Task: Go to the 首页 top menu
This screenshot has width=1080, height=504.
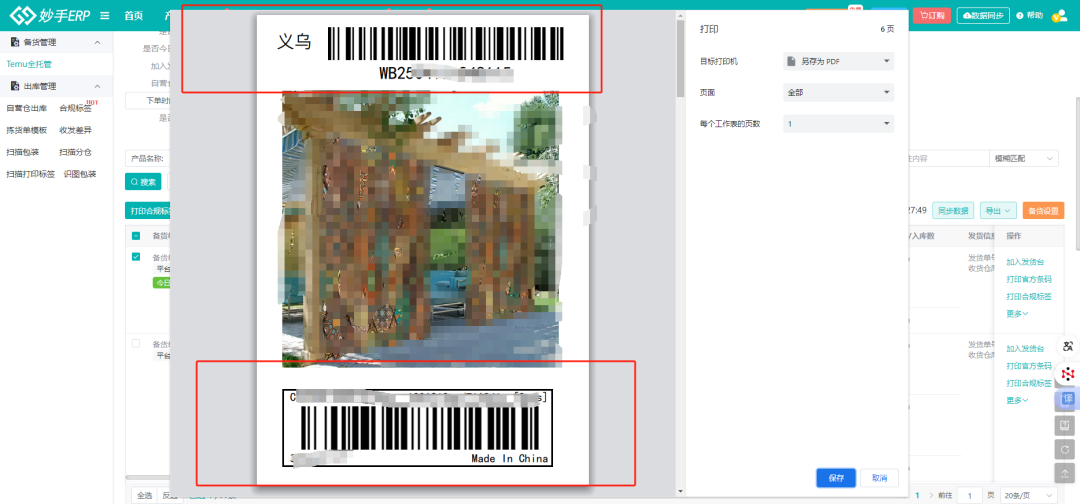Action: (x=134, y=16)
